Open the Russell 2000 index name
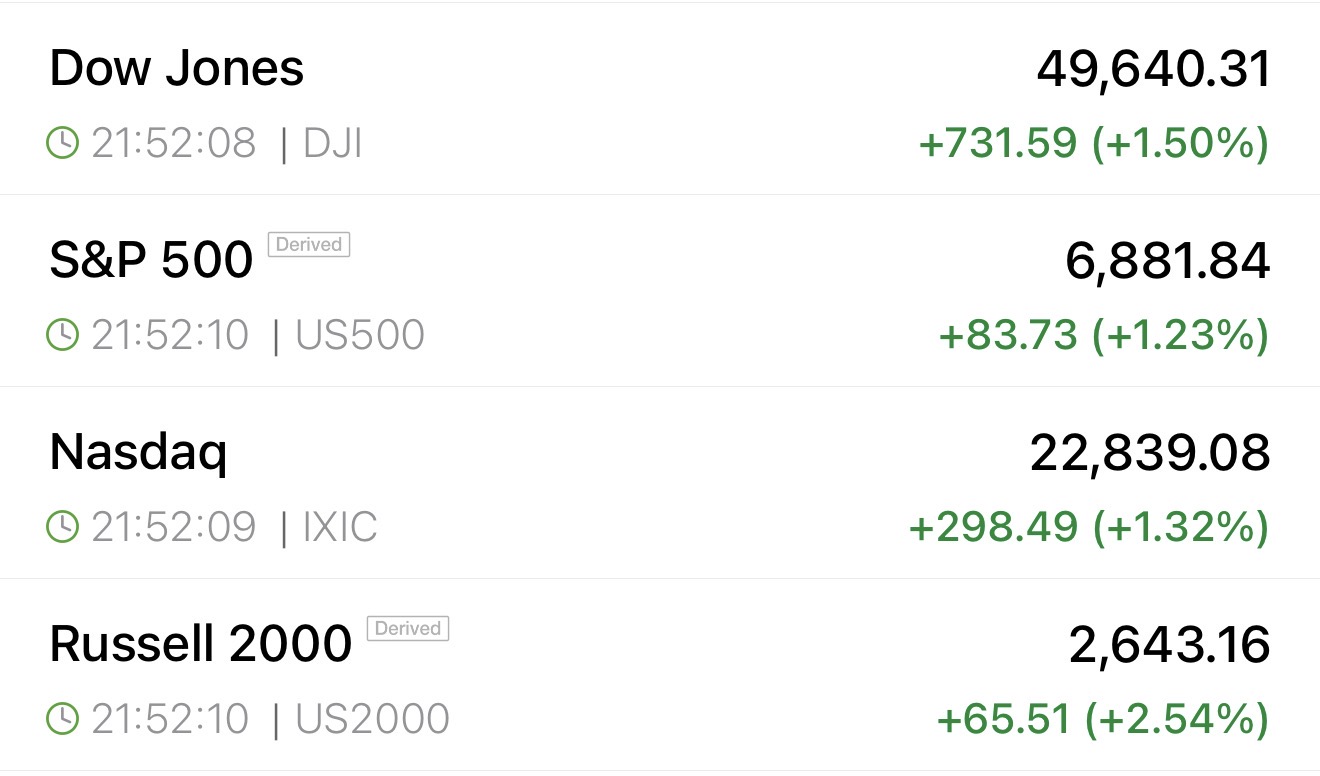 pyautogui.click(x=200, y=644)
